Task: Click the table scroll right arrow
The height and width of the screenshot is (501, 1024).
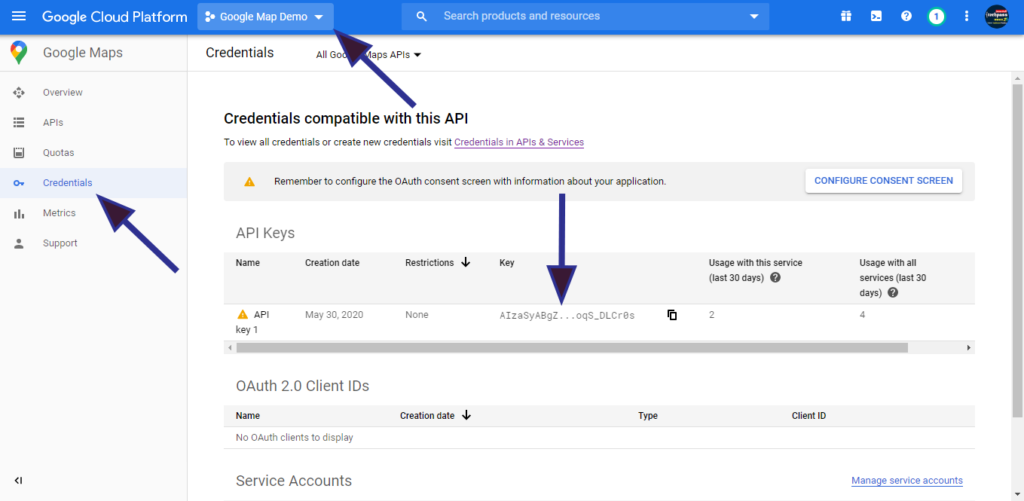Action: click(968, 348)
